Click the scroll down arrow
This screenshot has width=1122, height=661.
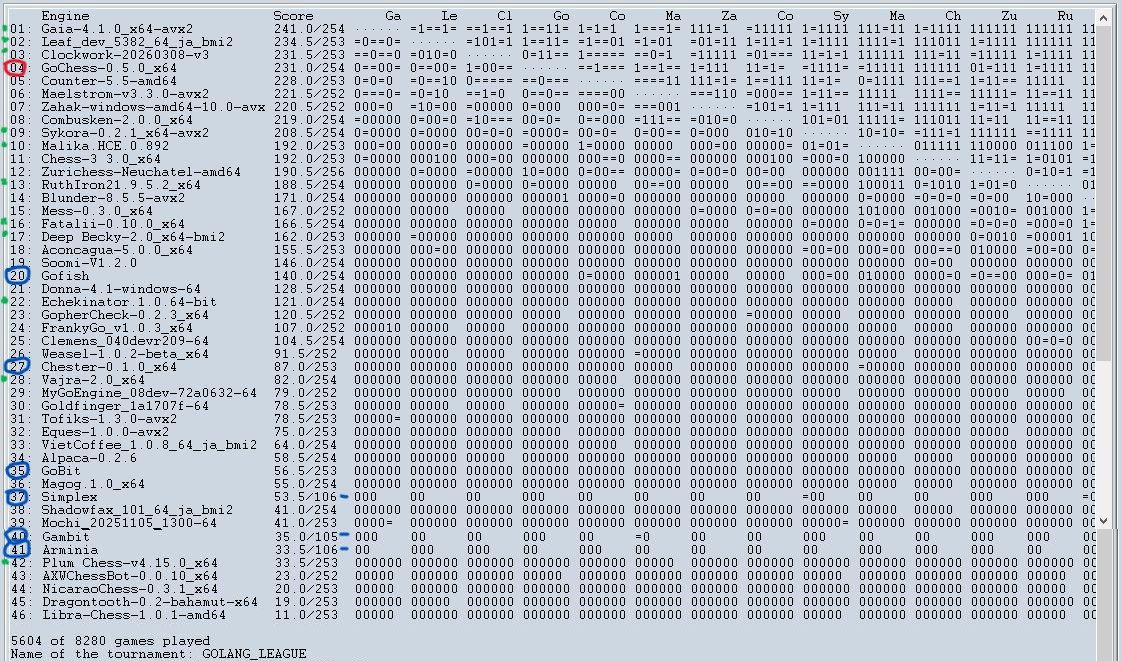point(1103,521)
